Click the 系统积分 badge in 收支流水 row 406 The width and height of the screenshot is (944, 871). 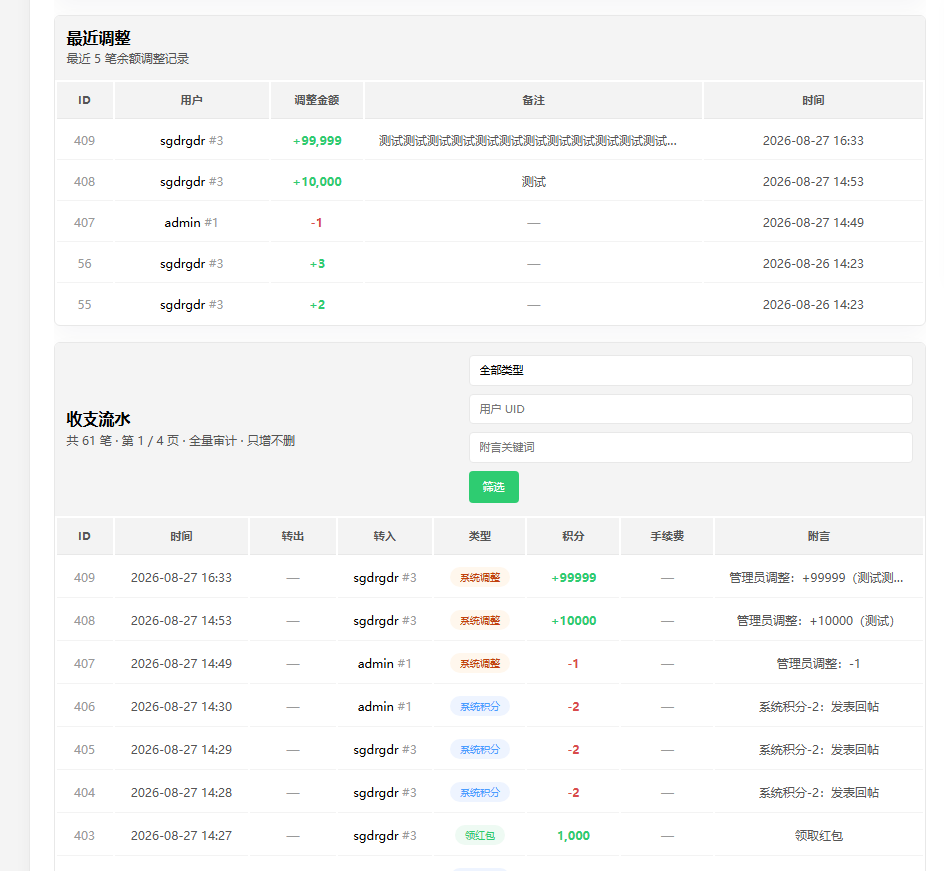pos(480,707)
